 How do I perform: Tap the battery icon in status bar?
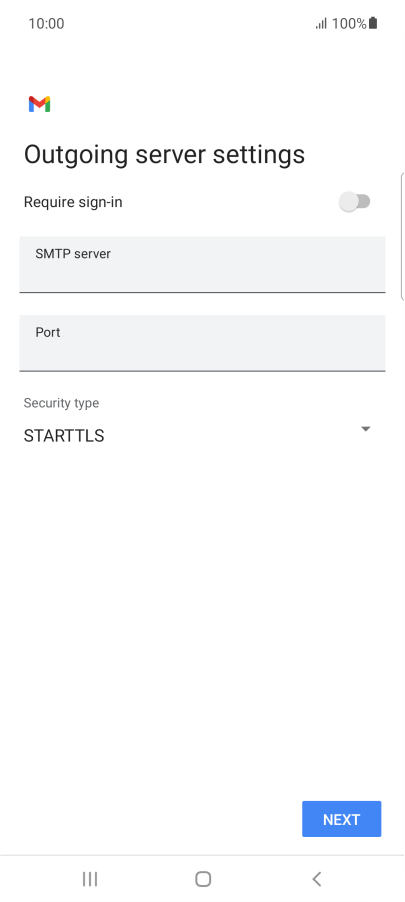pyautogui.click(x=373, y=23)
